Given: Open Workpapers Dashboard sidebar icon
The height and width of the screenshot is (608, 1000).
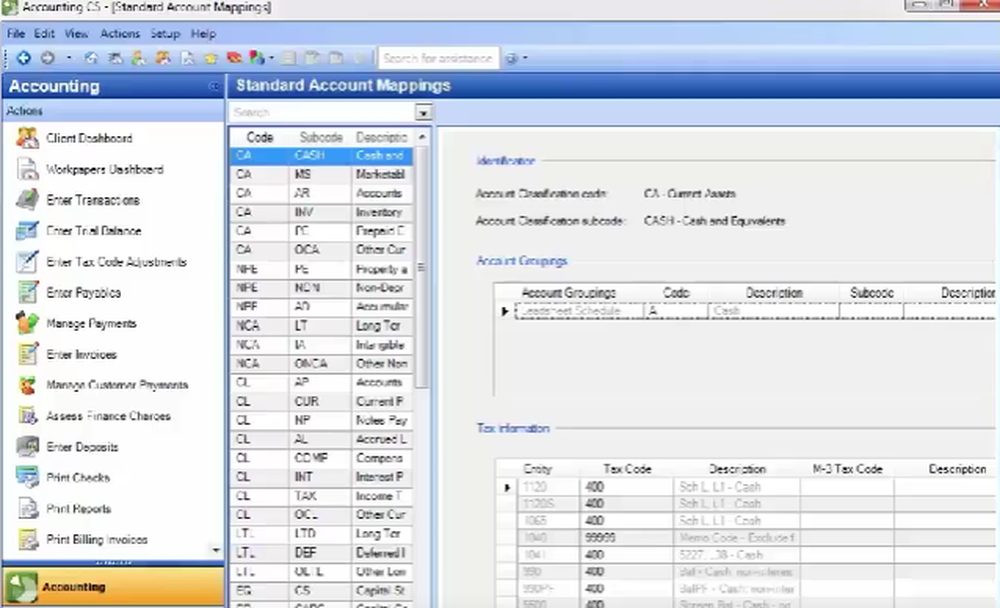Looking at the screenshot, I should pyautogui.click(x=27, y=169).
